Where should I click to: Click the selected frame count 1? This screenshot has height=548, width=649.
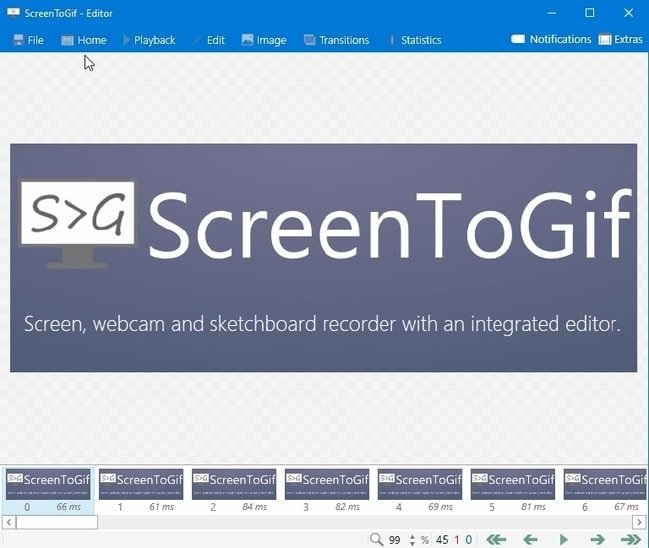pyautogui.click(x=457, y=540)
